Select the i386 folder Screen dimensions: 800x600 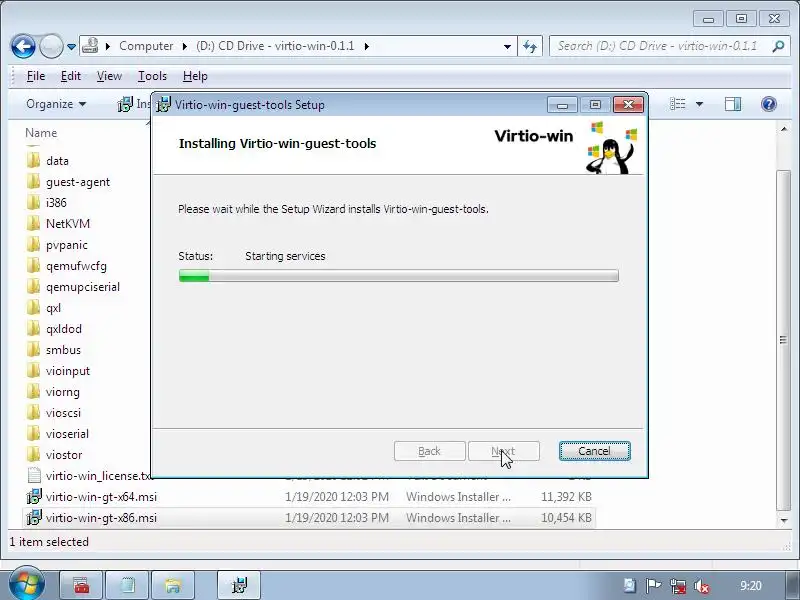[56, 203]
